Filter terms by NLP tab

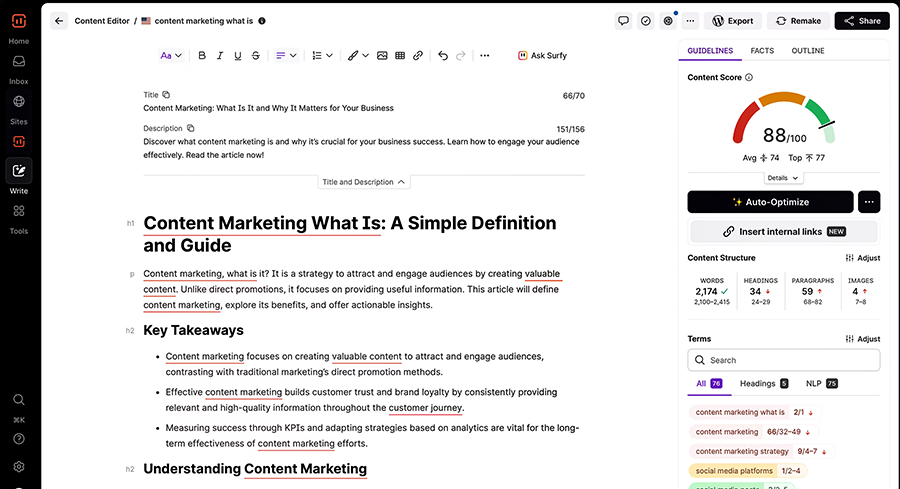[817, 383]
